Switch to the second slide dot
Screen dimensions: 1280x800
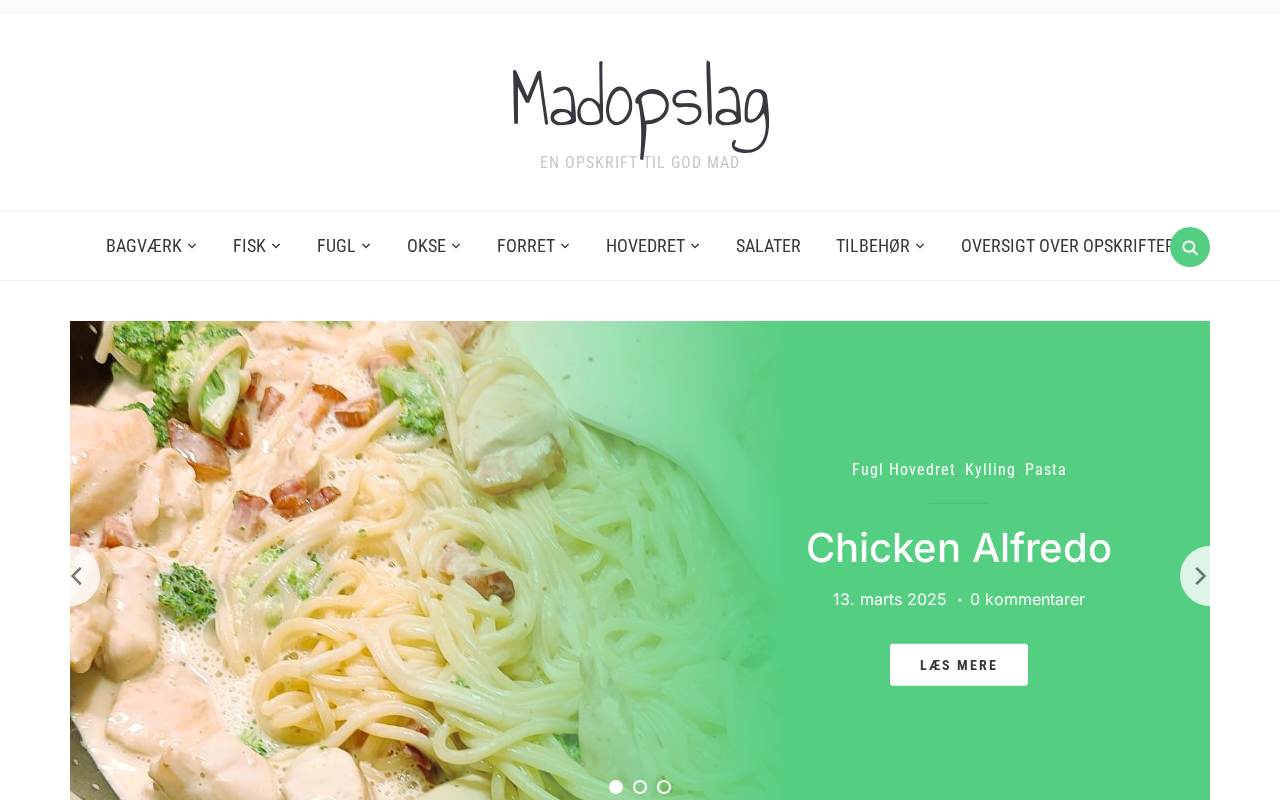coord(640,787)
